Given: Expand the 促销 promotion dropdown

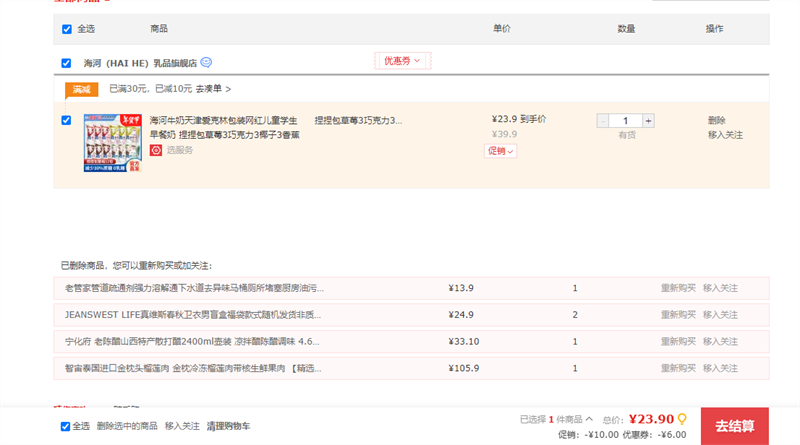Looking at the screenshot, I should [x=500, y=151].
